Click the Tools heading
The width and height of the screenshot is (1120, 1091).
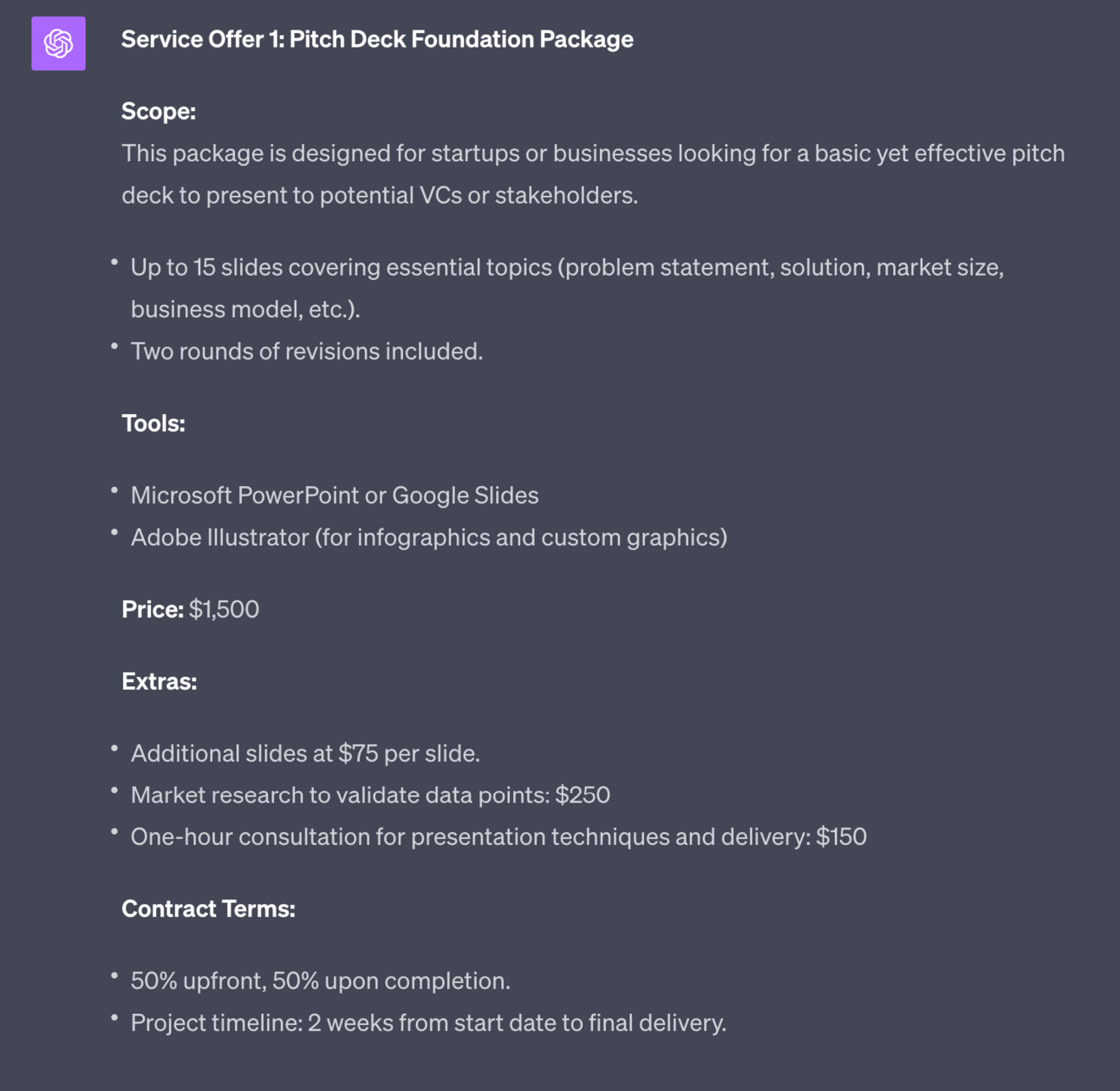[x=153, y=423]
